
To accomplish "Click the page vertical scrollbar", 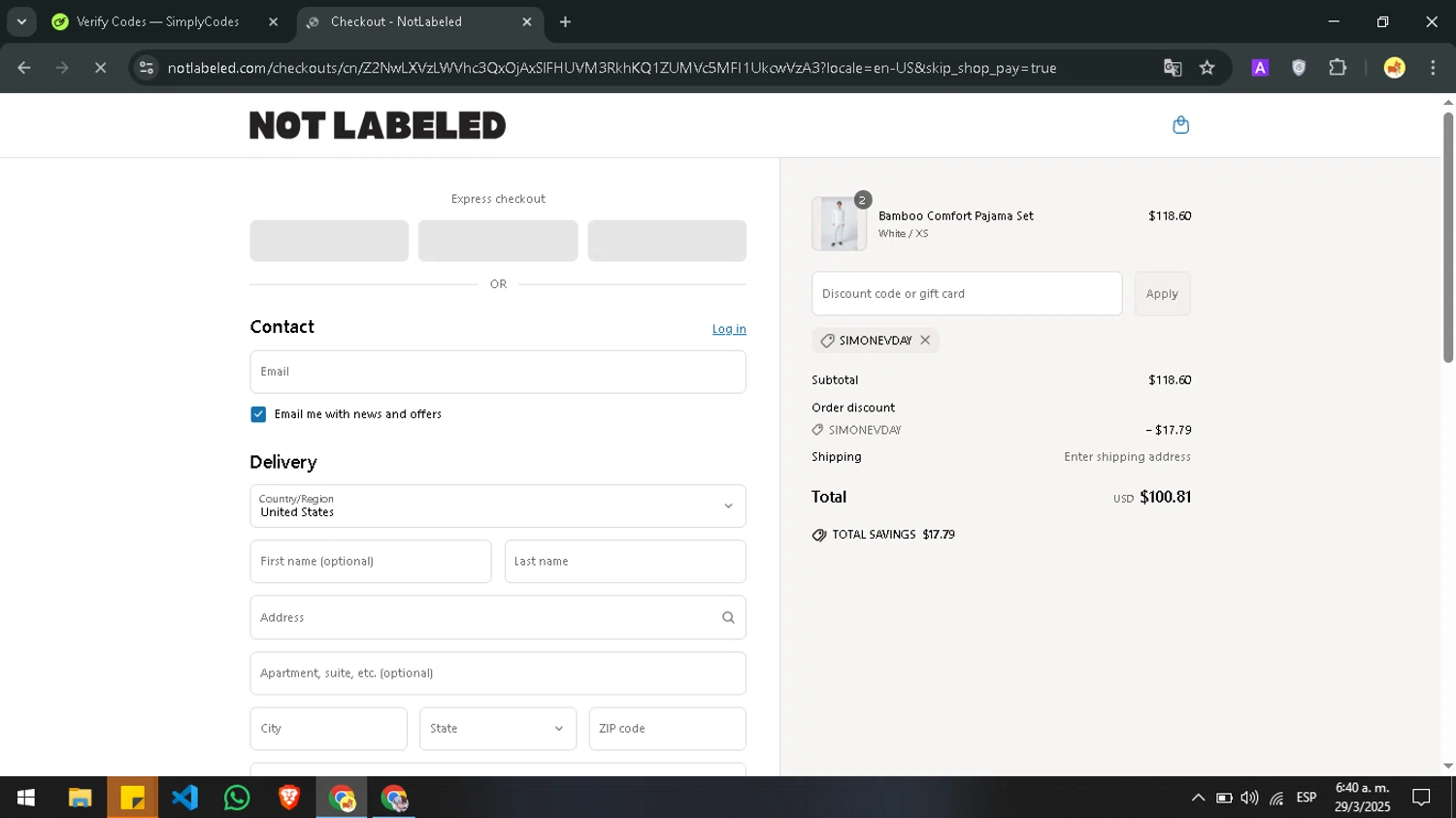I will (1448, 238).
